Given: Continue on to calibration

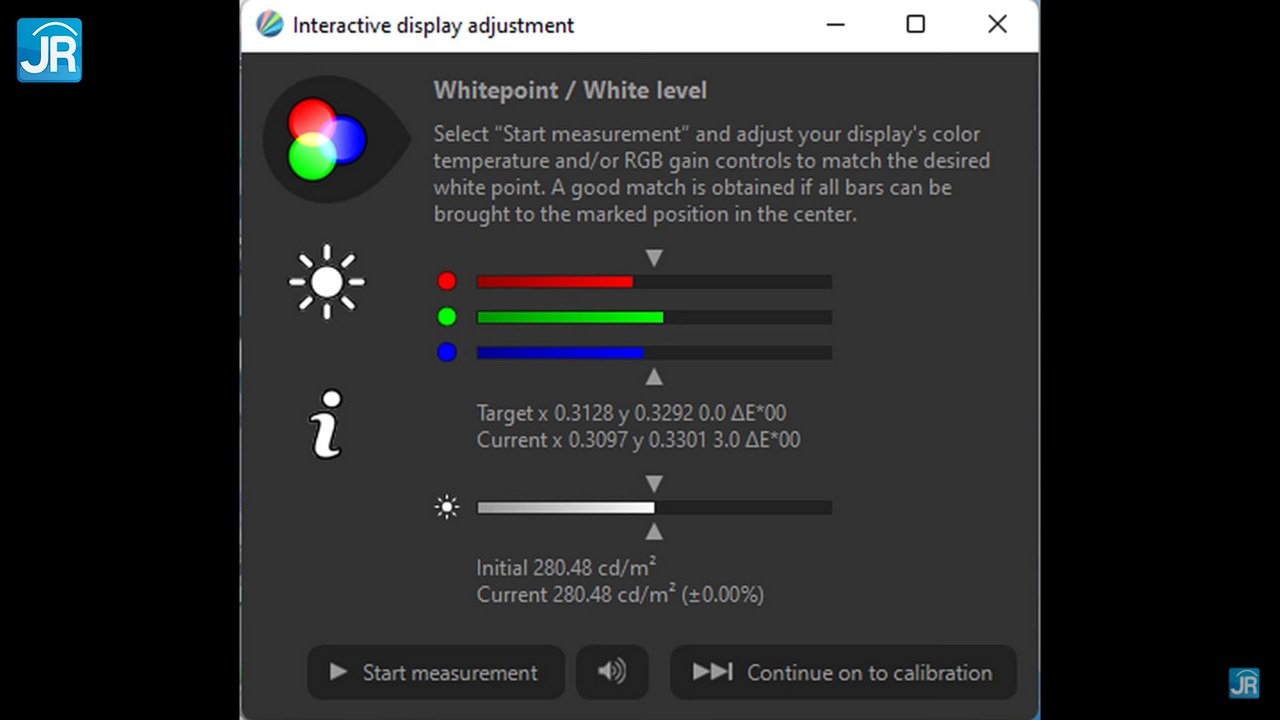Looking at the screenshot, I should pos(843,672).
